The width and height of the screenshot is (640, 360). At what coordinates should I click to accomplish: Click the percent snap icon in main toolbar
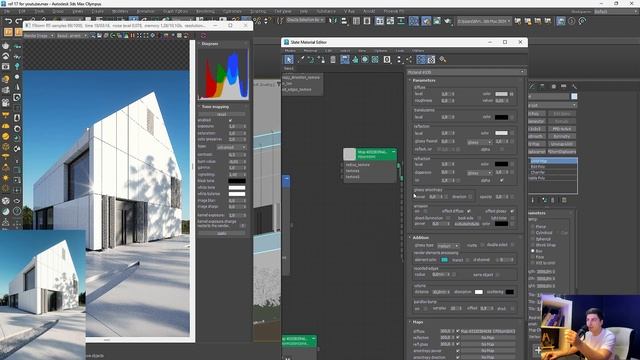point(257,20)
